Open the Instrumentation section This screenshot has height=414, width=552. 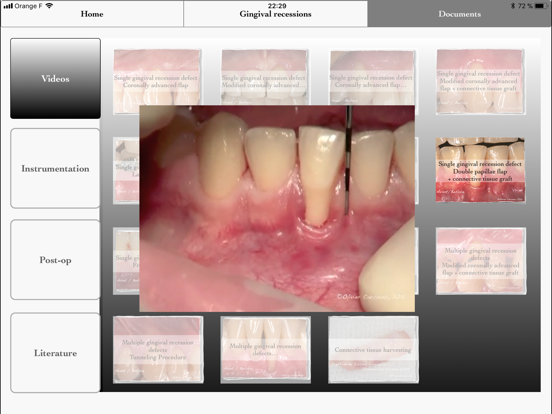(55, 168)
